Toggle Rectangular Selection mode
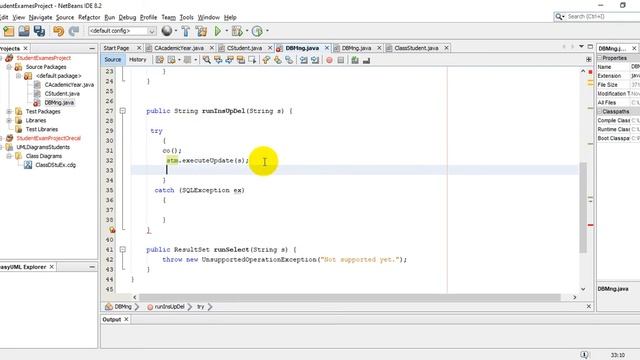 (253, 60)
